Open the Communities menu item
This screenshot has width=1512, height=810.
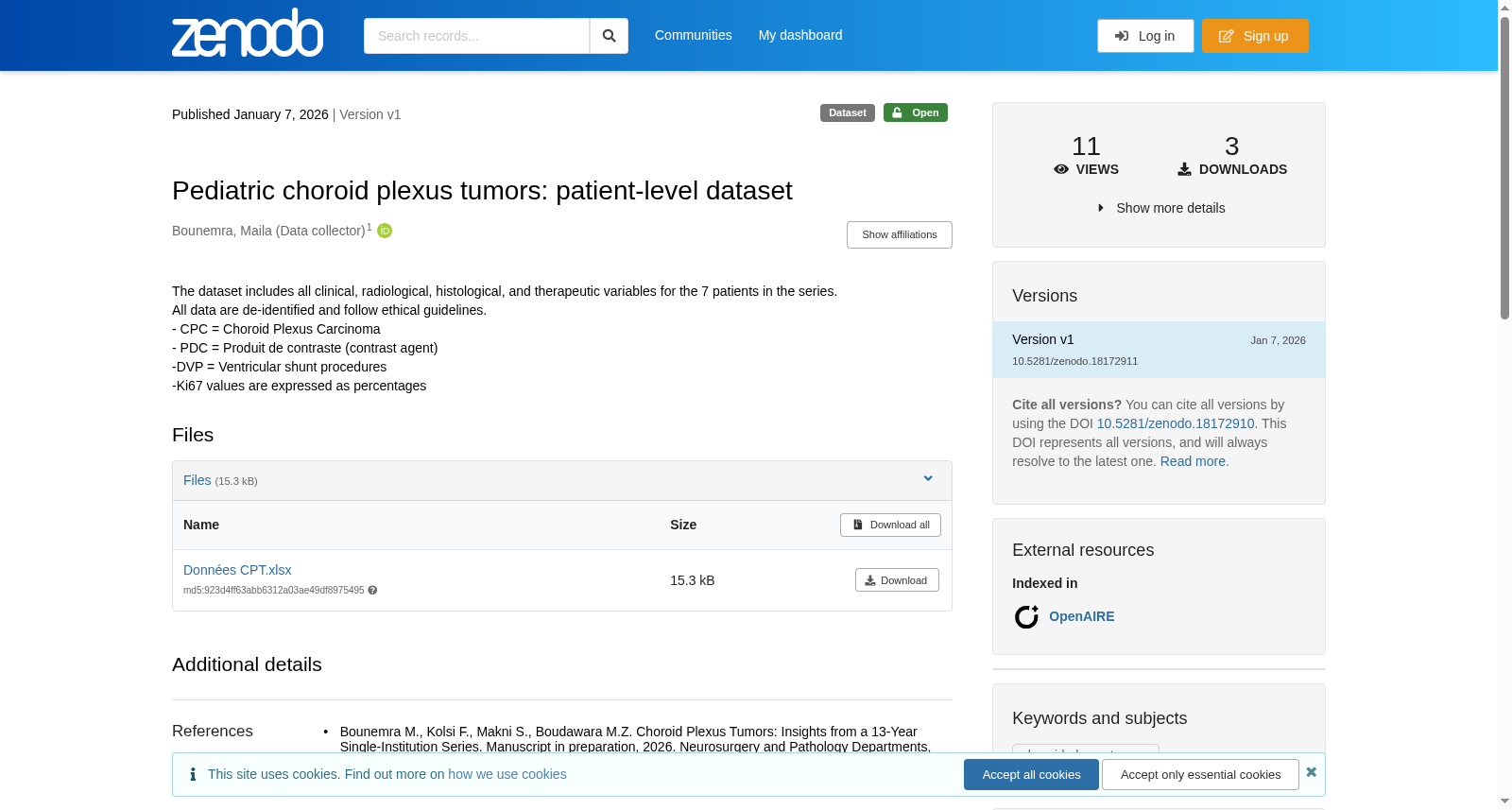click(694, 35)
